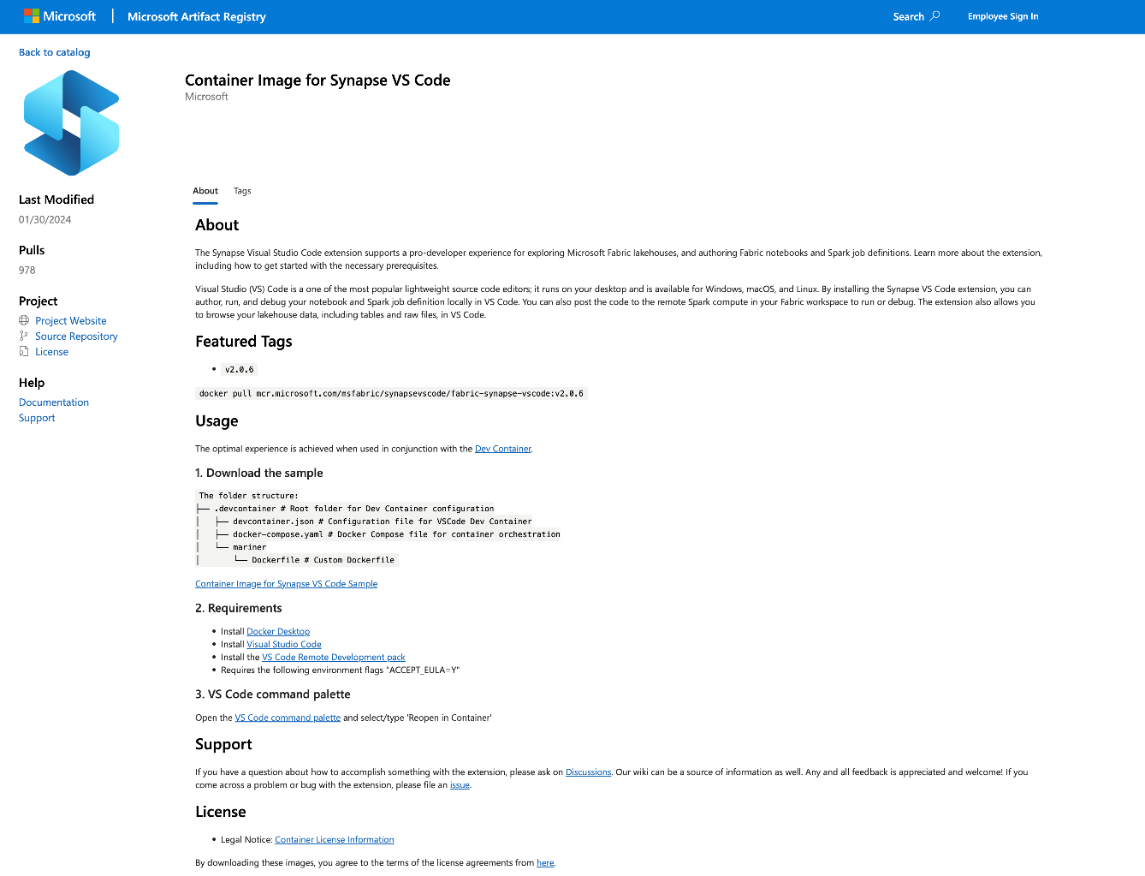Screen dimensions: 1145x876
Task: Click the docker pull command text
Action: click(391, 393)
